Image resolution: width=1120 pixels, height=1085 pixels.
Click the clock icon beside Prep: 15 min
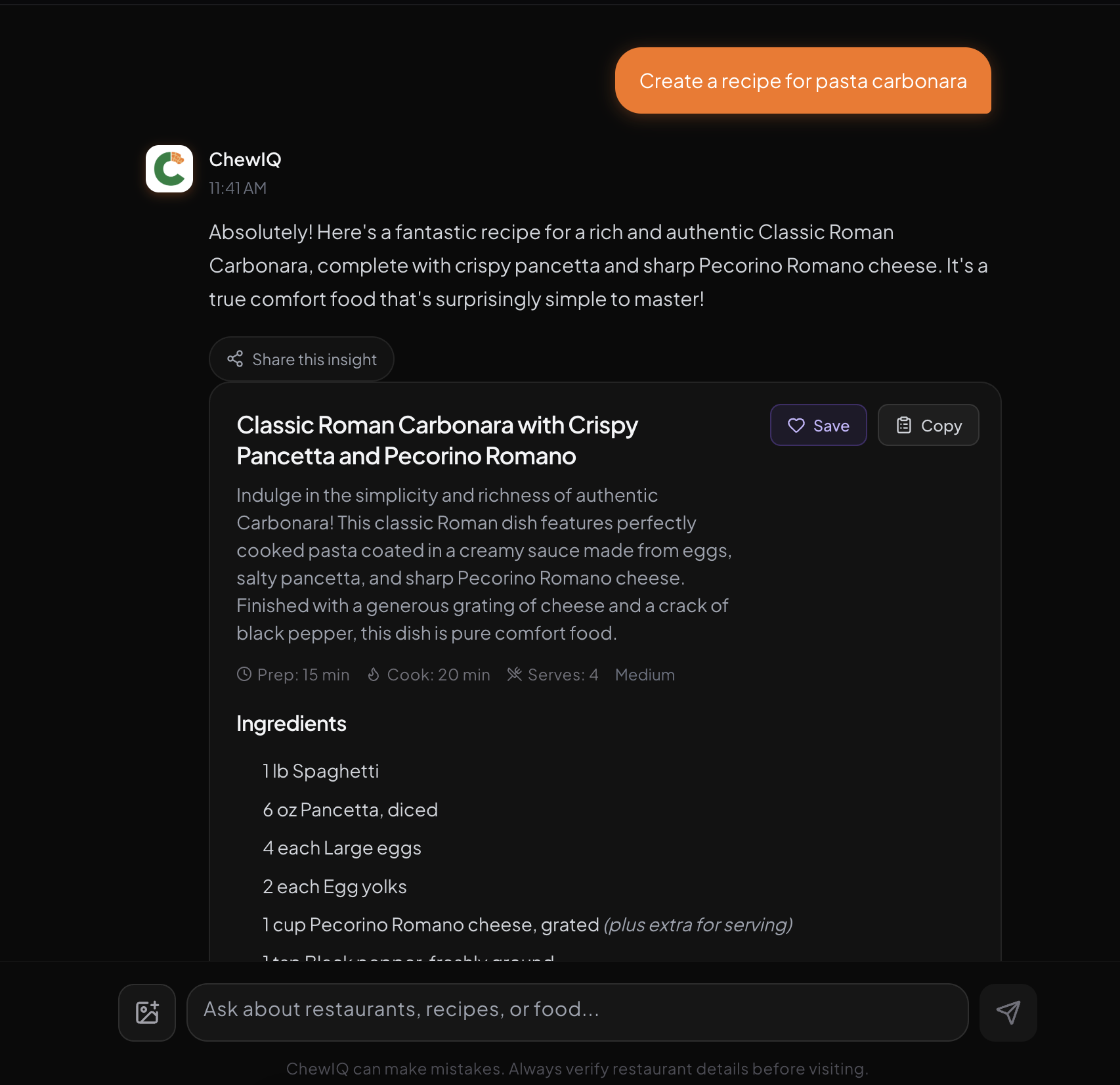pos(243,675)
